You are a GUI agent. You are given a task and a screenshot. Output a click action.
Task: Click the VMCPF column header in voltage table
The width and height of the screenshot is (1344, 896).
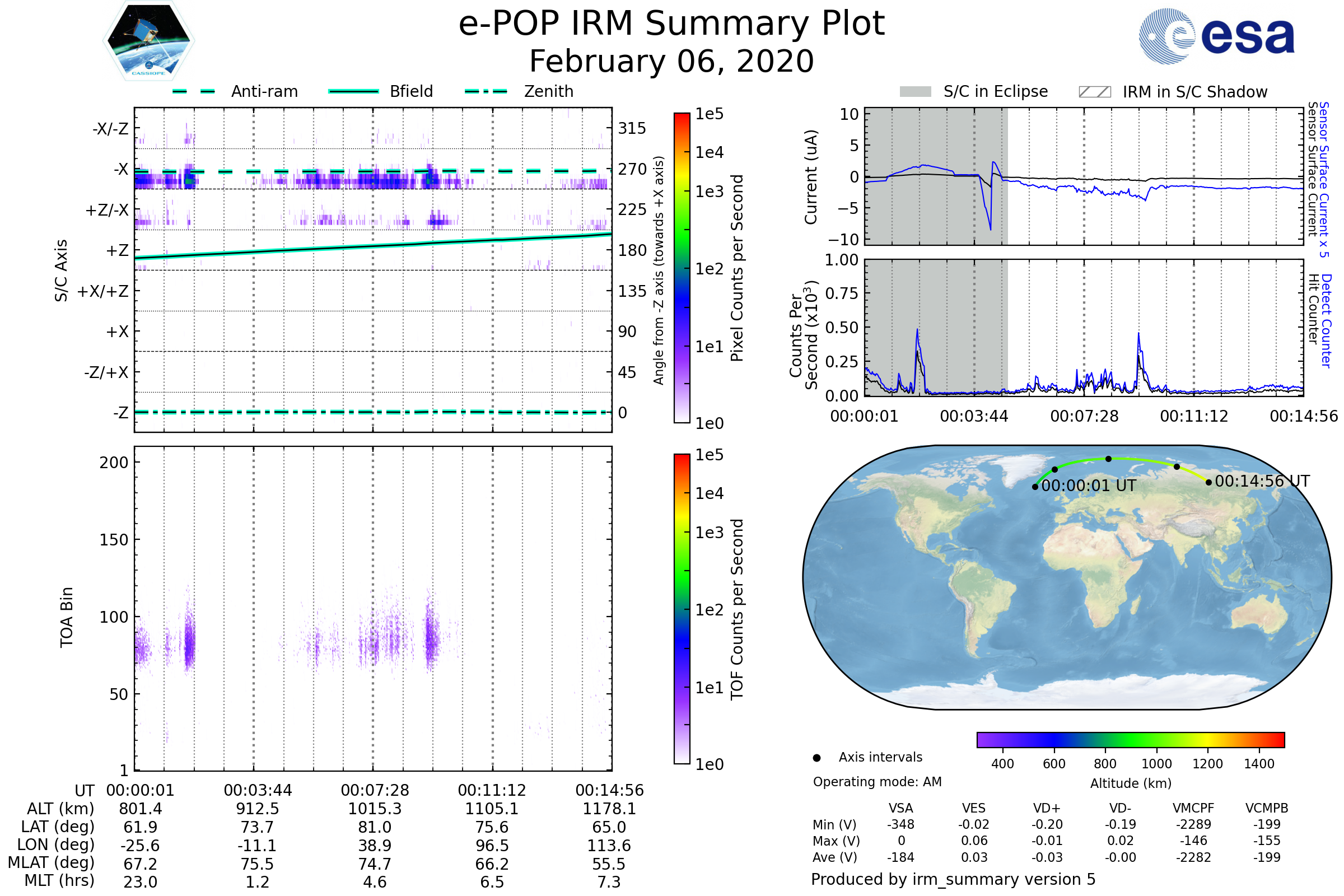click(1193, 808)
